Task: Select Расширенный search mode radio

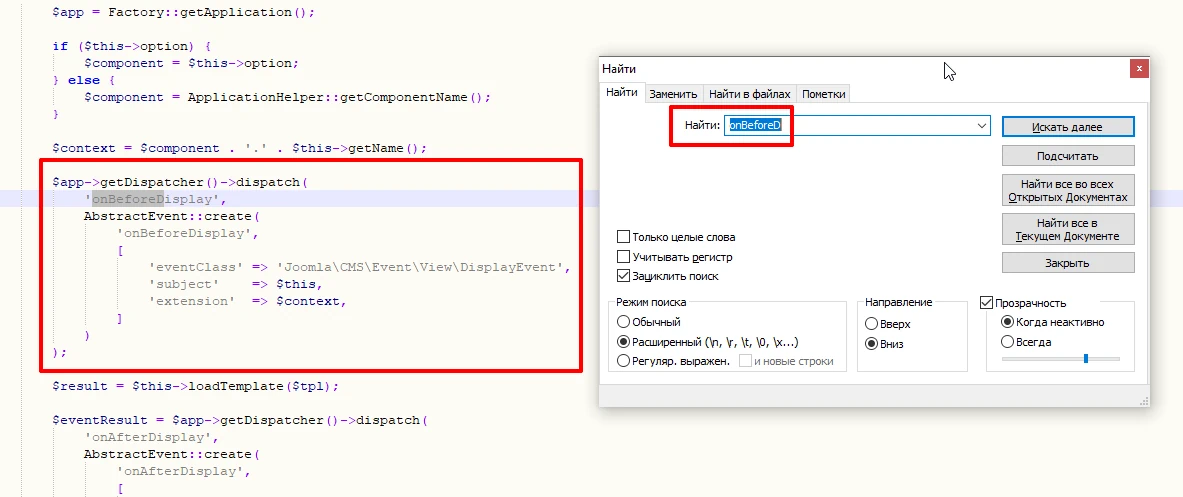Action: 623,342
